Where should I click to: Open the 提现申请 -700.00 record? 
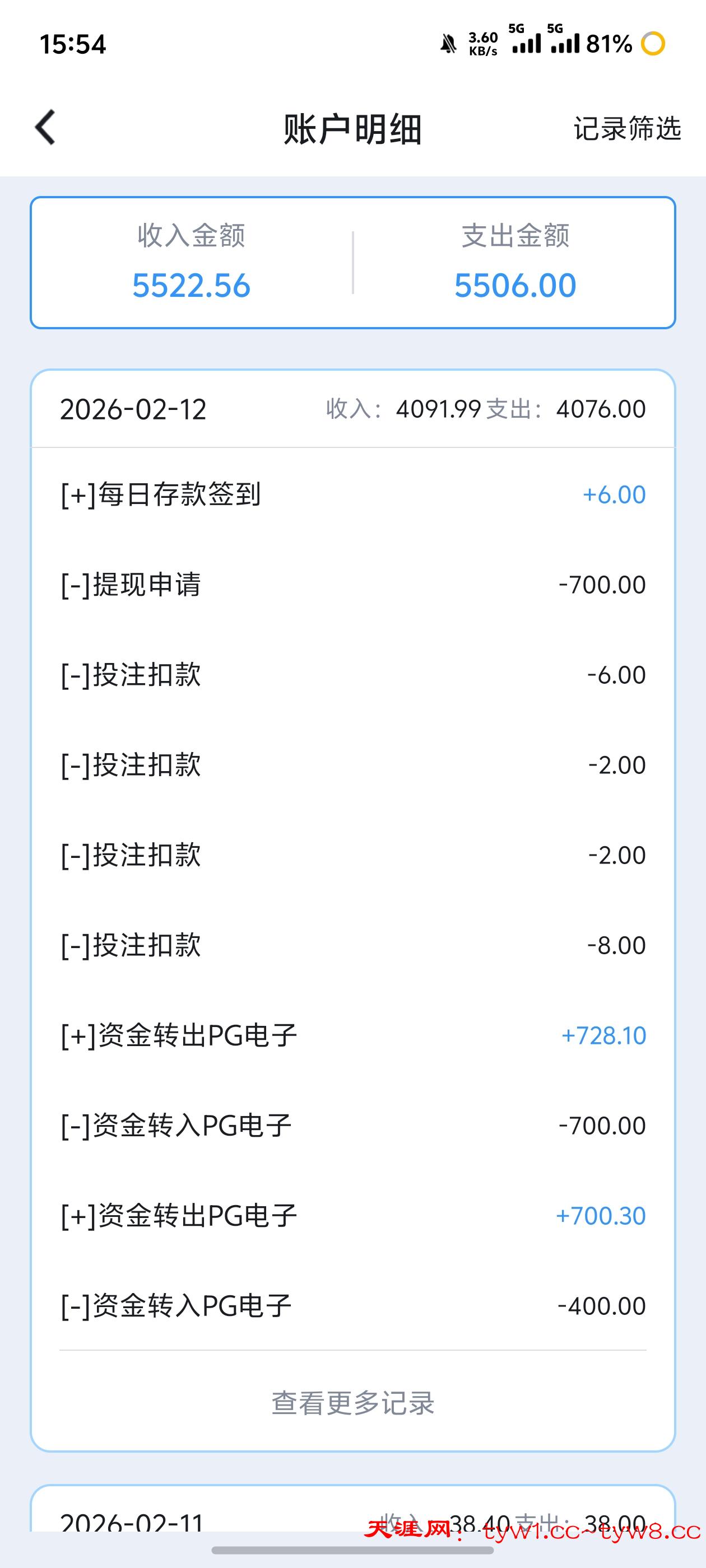click(352, 584)
